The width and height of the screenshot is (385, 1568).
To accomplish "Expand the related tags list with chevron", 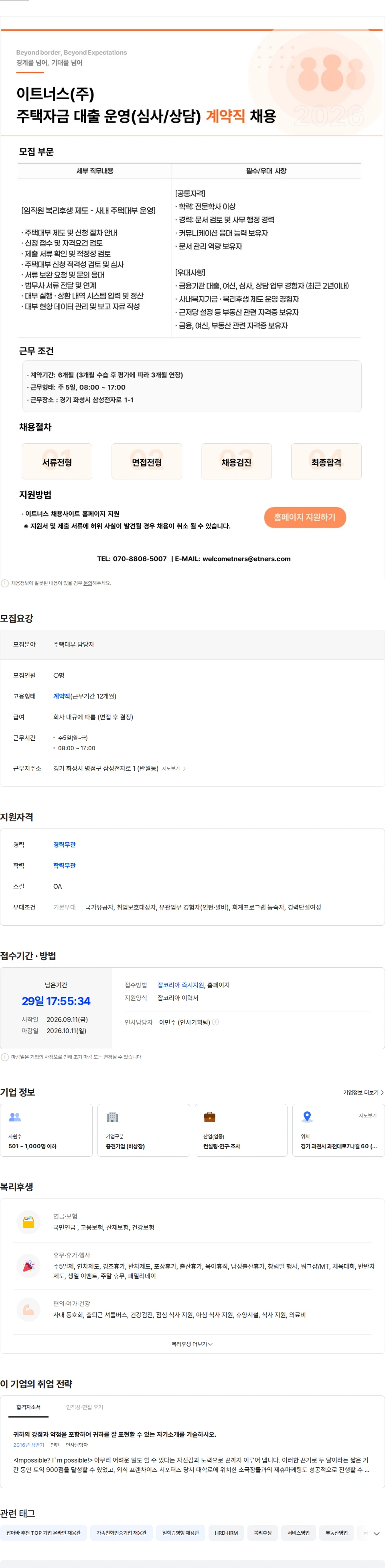I will pos(377,1533).
